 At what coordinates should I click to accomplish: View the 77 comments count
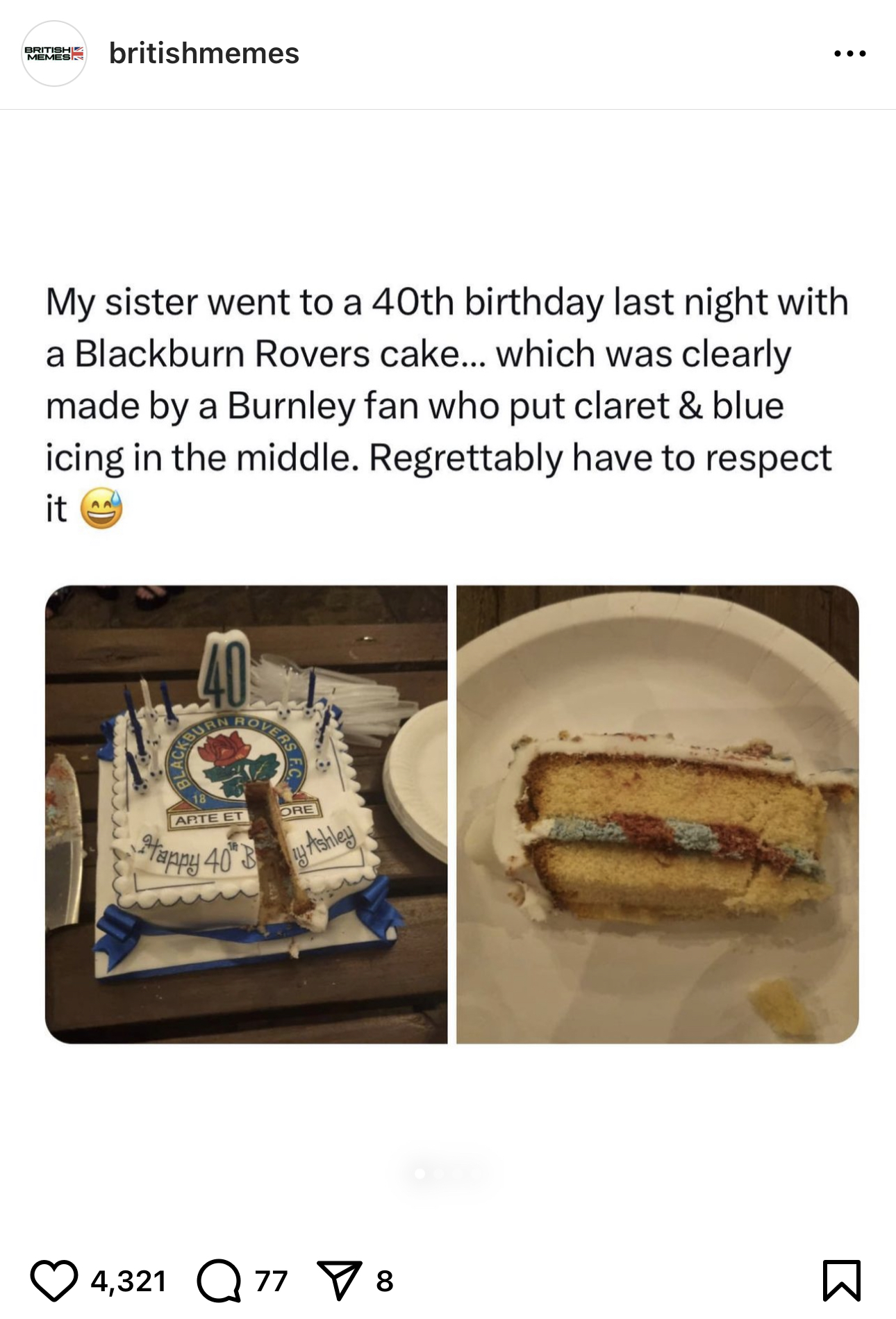(x=271, y=1281)
